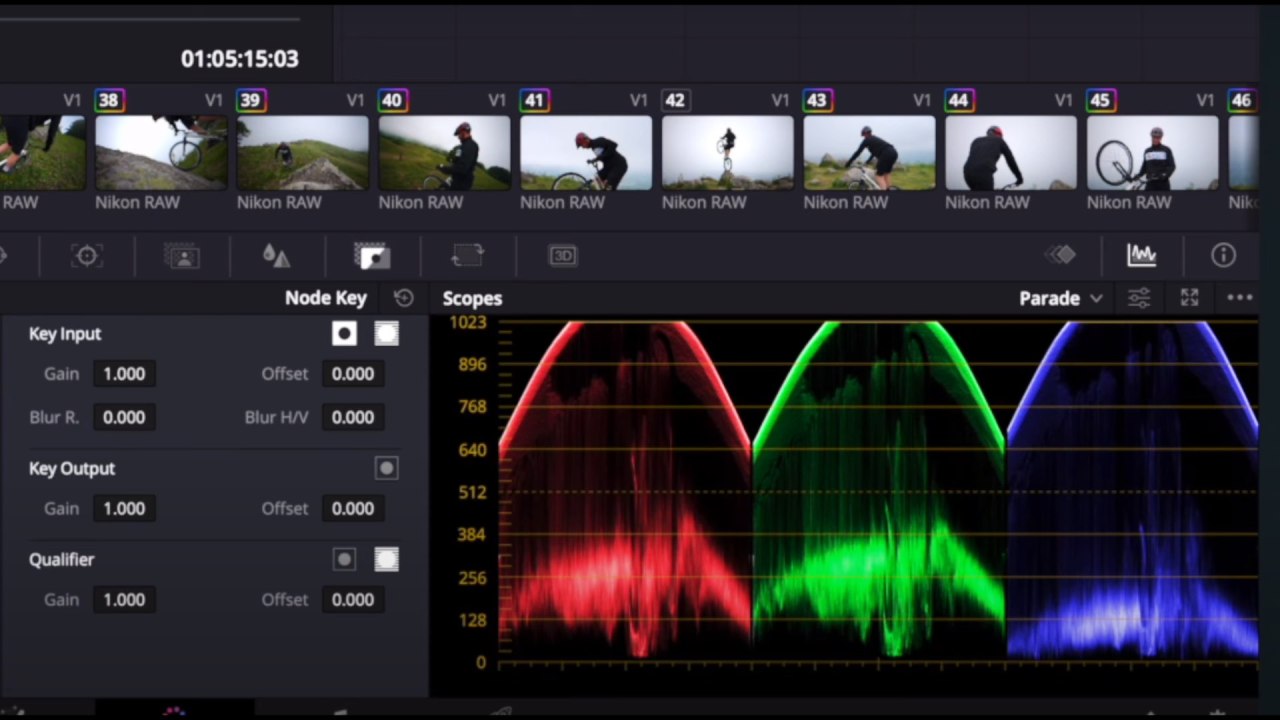Open the Blur/Sharpen palette icon
Screen dimensions: 1280x720
[x=276, y=256]
